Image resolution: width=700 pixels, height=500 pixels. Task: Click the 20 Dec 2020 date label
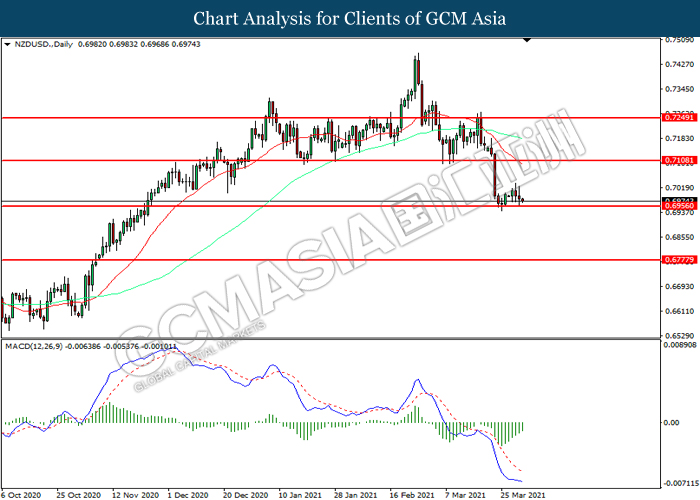pos(245,495)
